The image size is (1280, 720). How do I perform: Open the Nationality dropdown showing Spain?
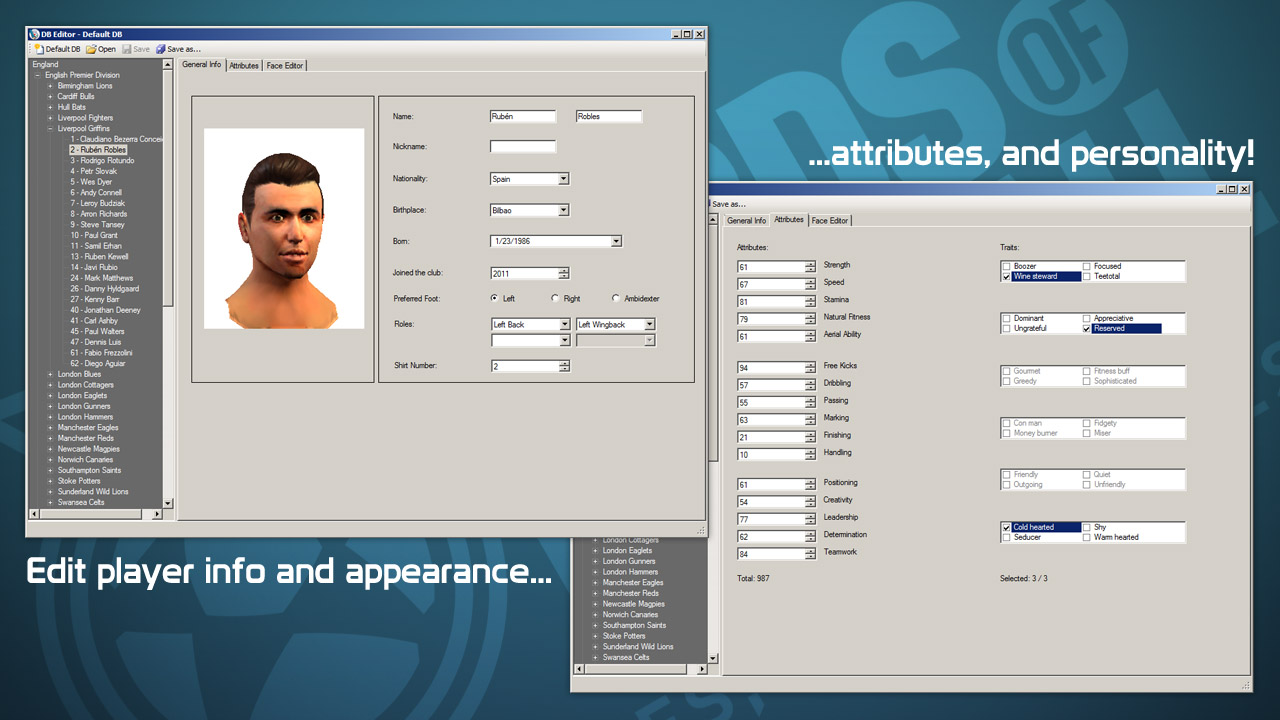point(563,179)
